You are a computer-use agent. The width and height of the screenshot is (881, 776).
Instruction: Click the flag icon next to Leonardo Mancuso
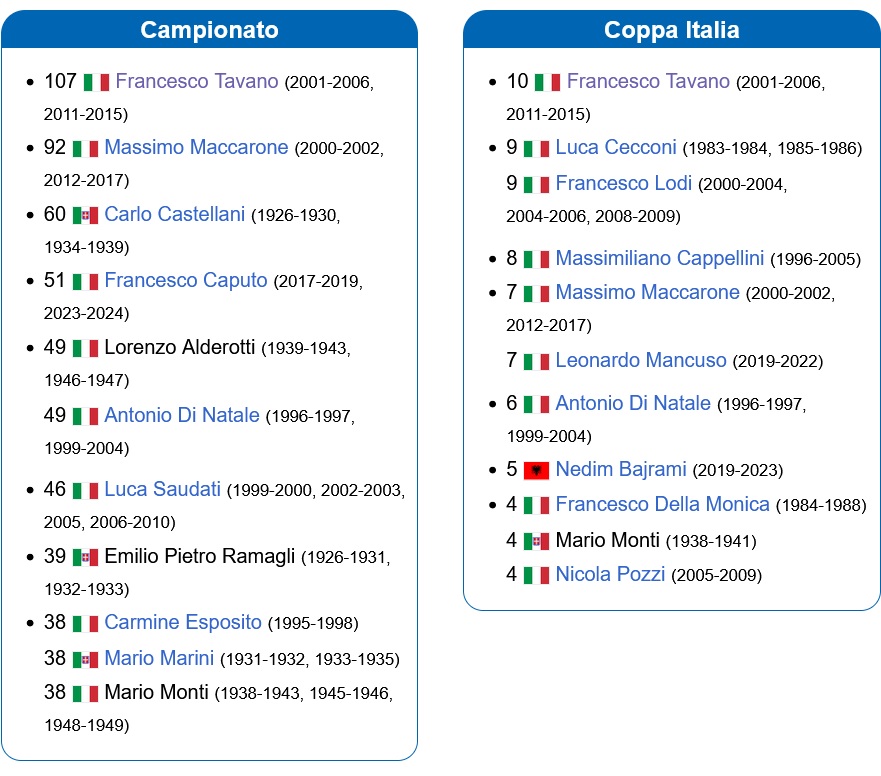coord(536,361)
